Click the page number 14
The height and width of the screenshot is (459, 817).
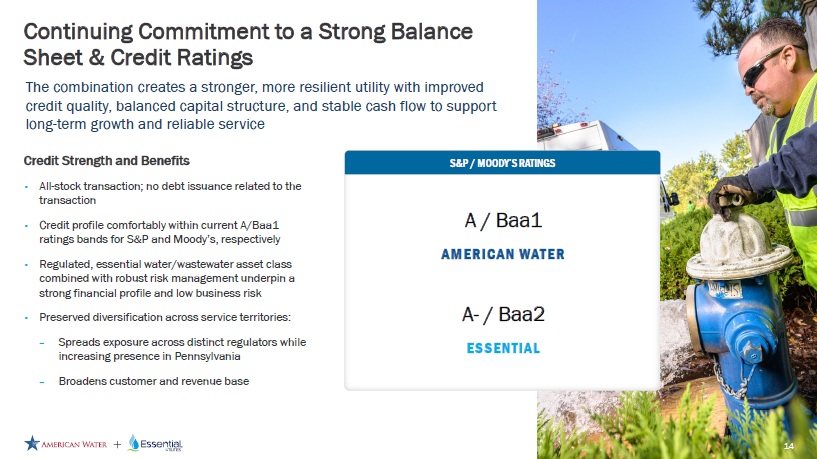tap(788, 444)
